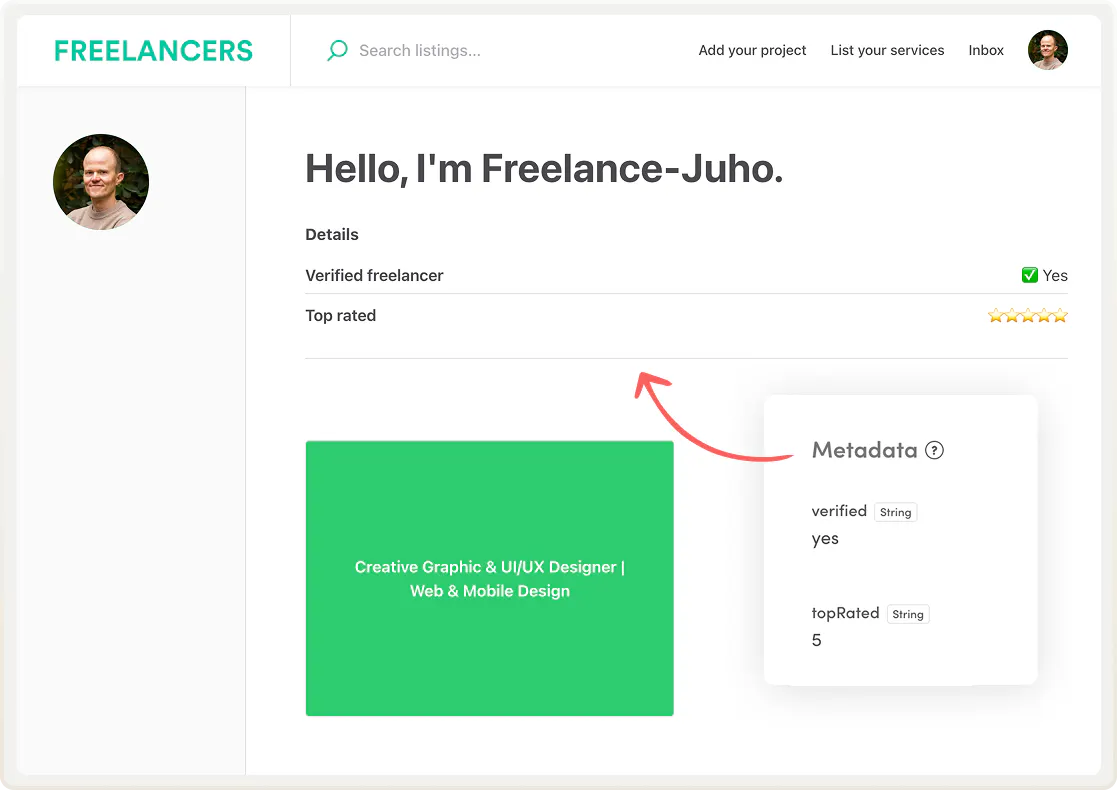This screenshot has width=1117, height=790.
Task: Click the FREELANCERS logo
Action: (153, 51)
